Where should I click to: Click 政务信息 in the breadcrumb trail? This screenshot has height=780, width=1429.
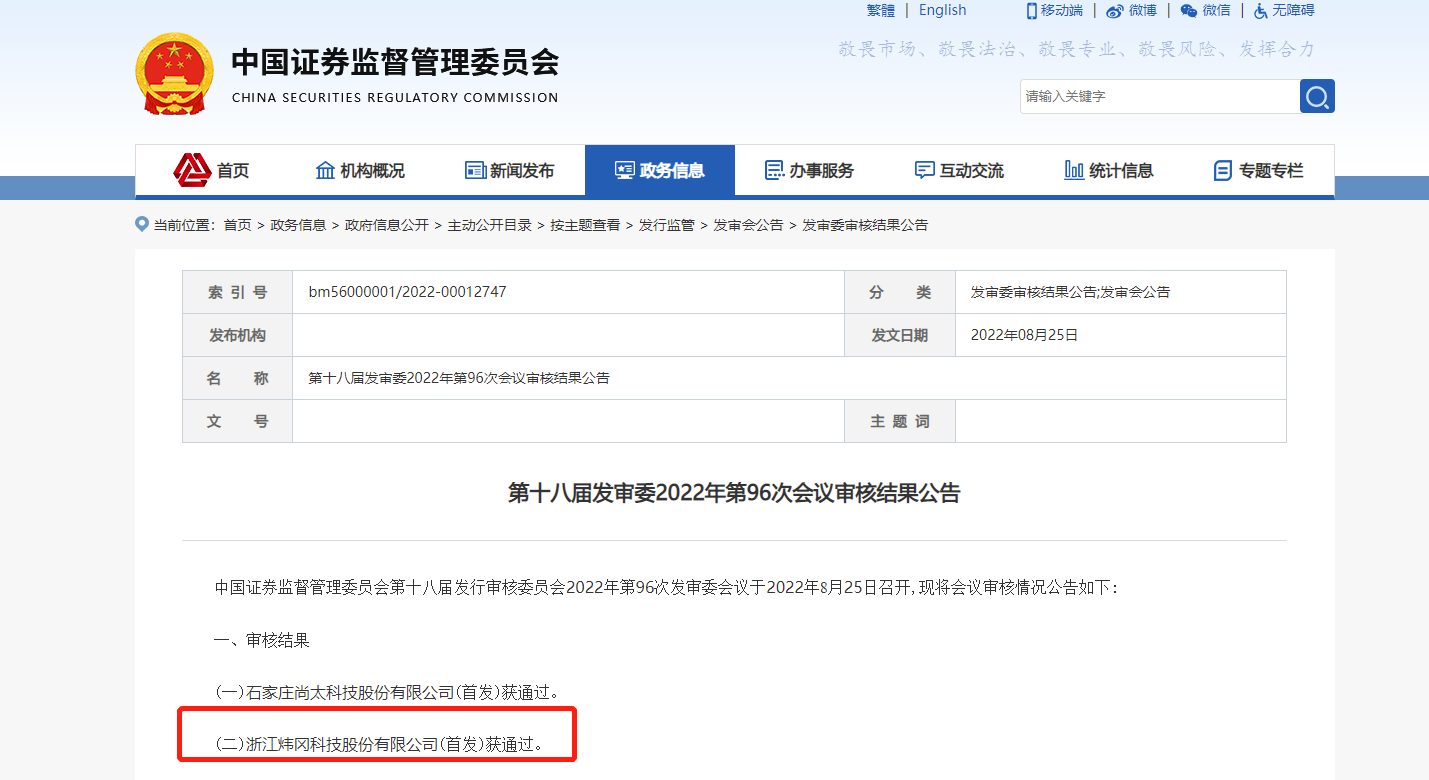(298, 225)
